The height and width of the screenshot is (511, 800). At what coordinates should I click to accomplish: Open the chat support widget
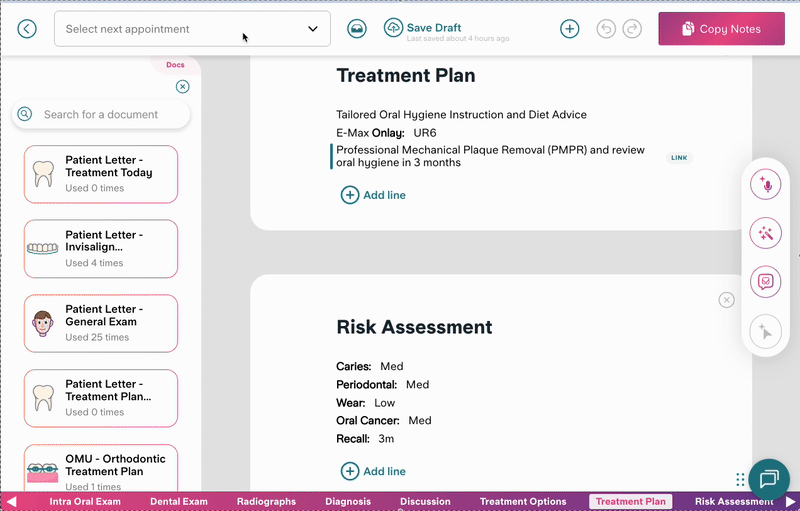(769, 478)
